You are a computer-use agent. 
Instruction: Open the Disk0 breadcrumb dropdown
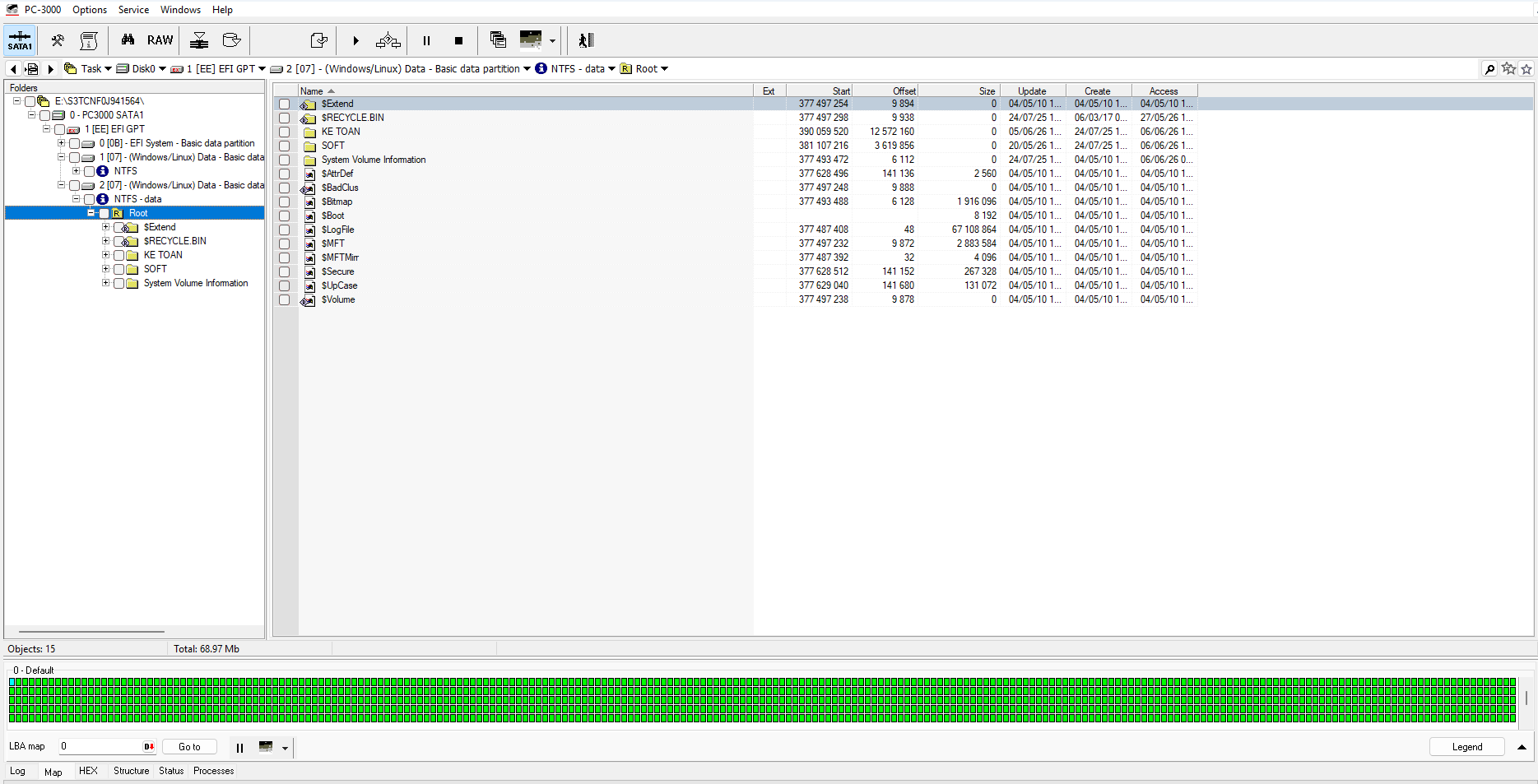click(162, 69)
